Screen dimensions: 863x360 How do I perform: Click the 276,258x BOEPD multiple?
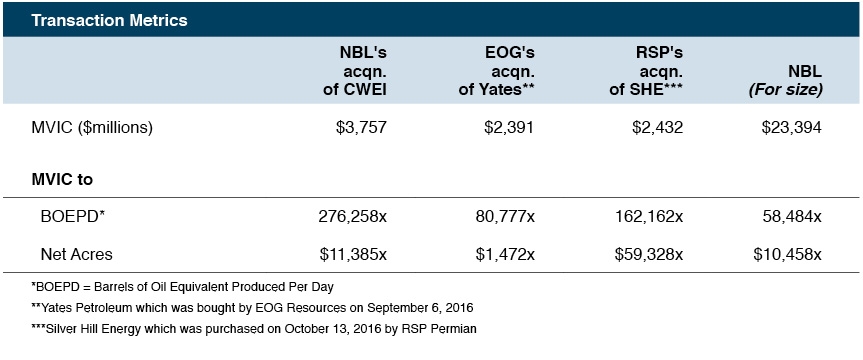pos(353,216)
